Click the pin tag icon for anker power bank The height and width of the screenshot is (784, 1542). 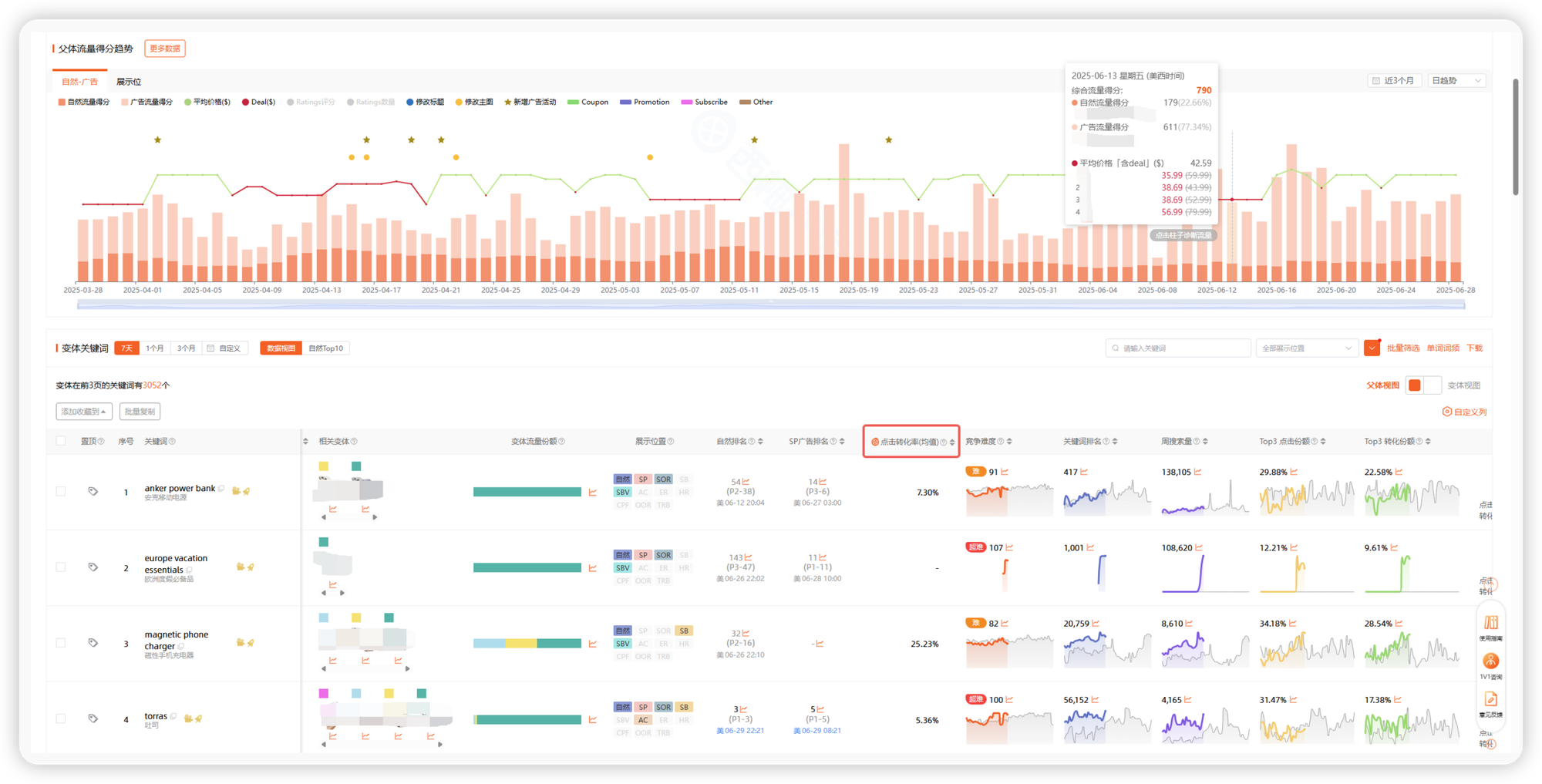click(93, 491)
